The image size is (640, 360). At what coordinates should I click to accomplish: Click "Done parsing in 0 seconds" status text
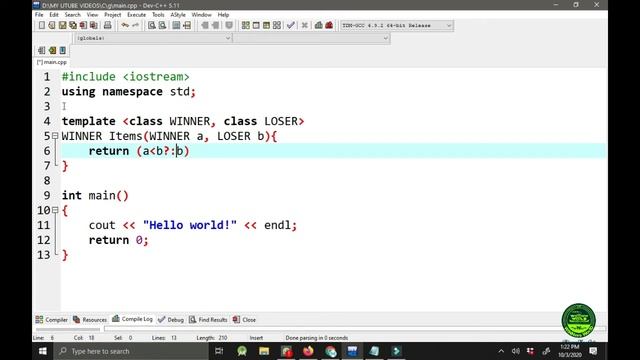(317, 338)
